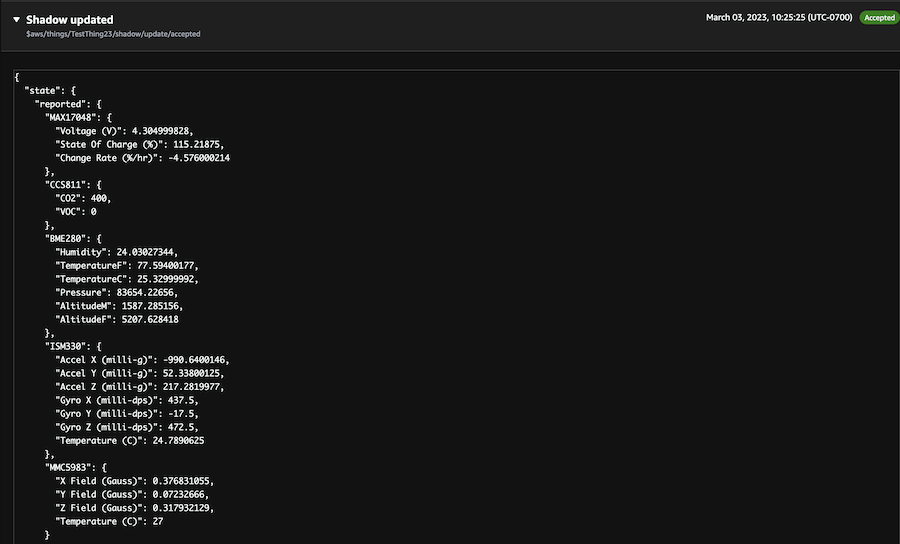The height and width of the screenshot is (544, 900).
Task: Select the "ISM330" sensor key
Action: 68,346
